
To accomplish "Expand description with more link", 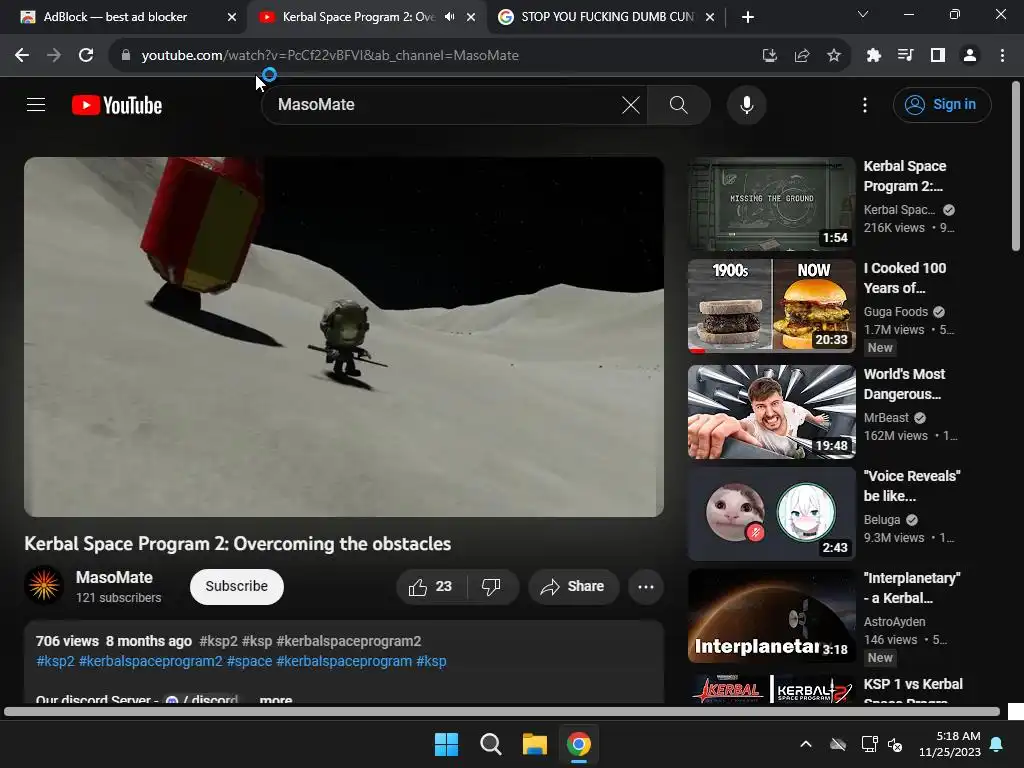I will 276,699.
